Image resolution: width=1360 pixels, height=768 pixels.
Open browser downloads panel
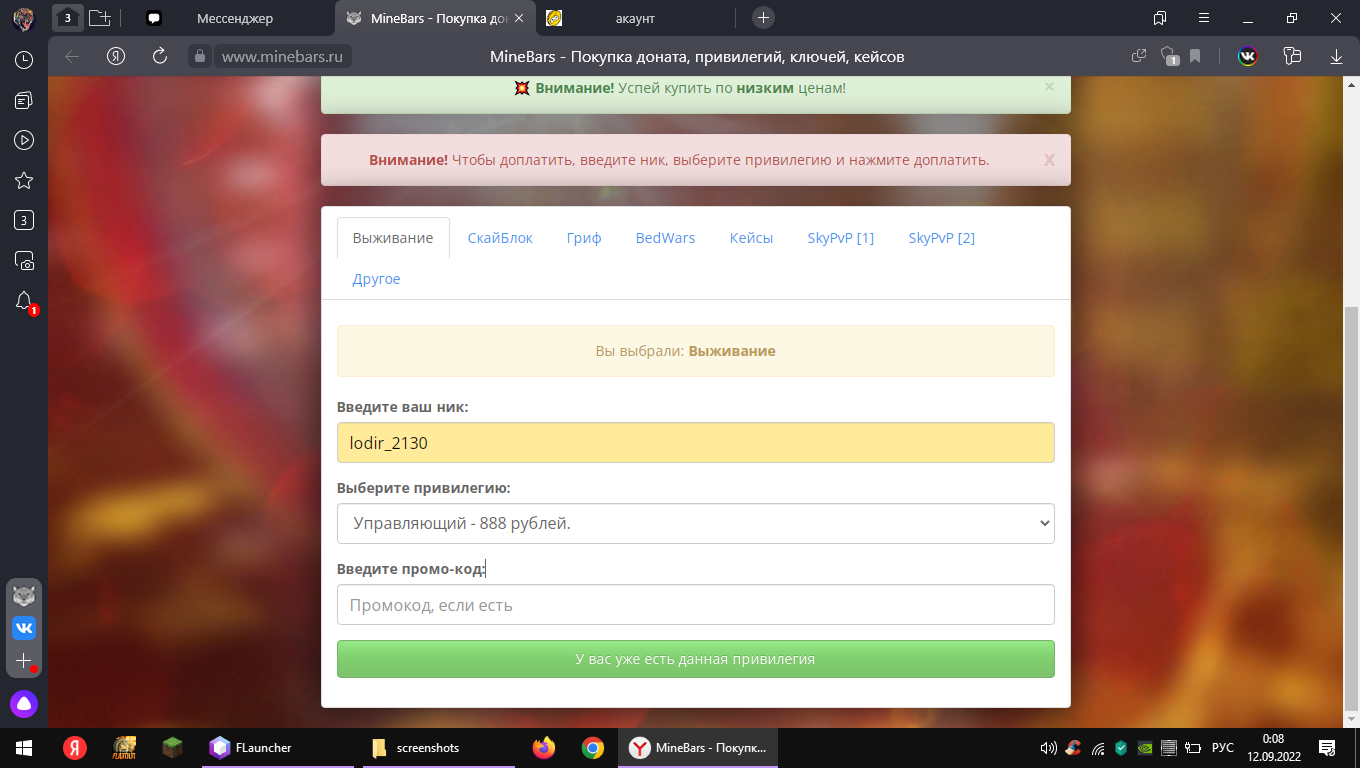tap(1336, 56)
